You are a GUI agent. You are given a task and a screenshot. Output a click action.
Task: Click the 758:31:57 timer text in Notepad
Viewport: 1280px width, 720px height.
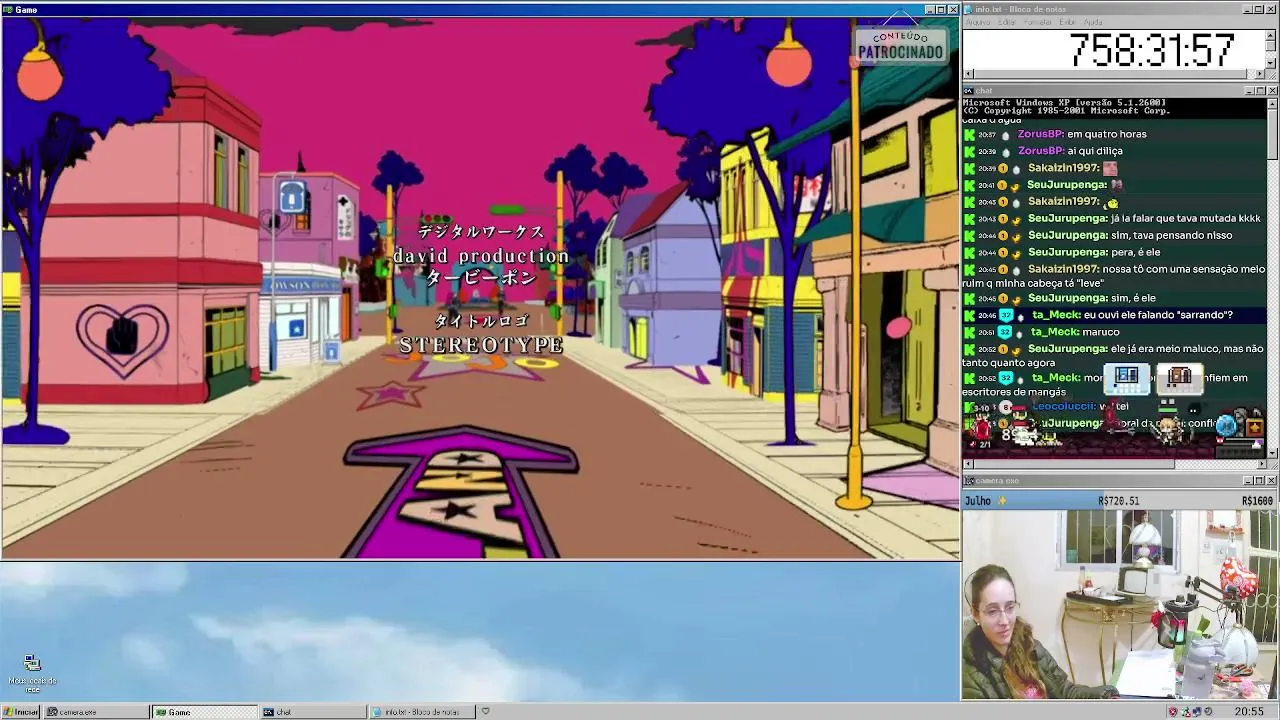click(1152, 50)
